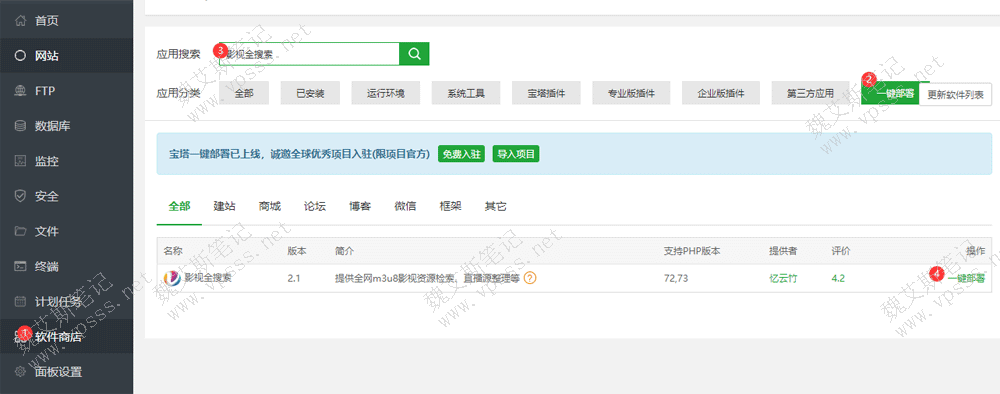Switch to the 论坛 tab
The height and width of the screenshot is (394, 1000).
(315, 206)
